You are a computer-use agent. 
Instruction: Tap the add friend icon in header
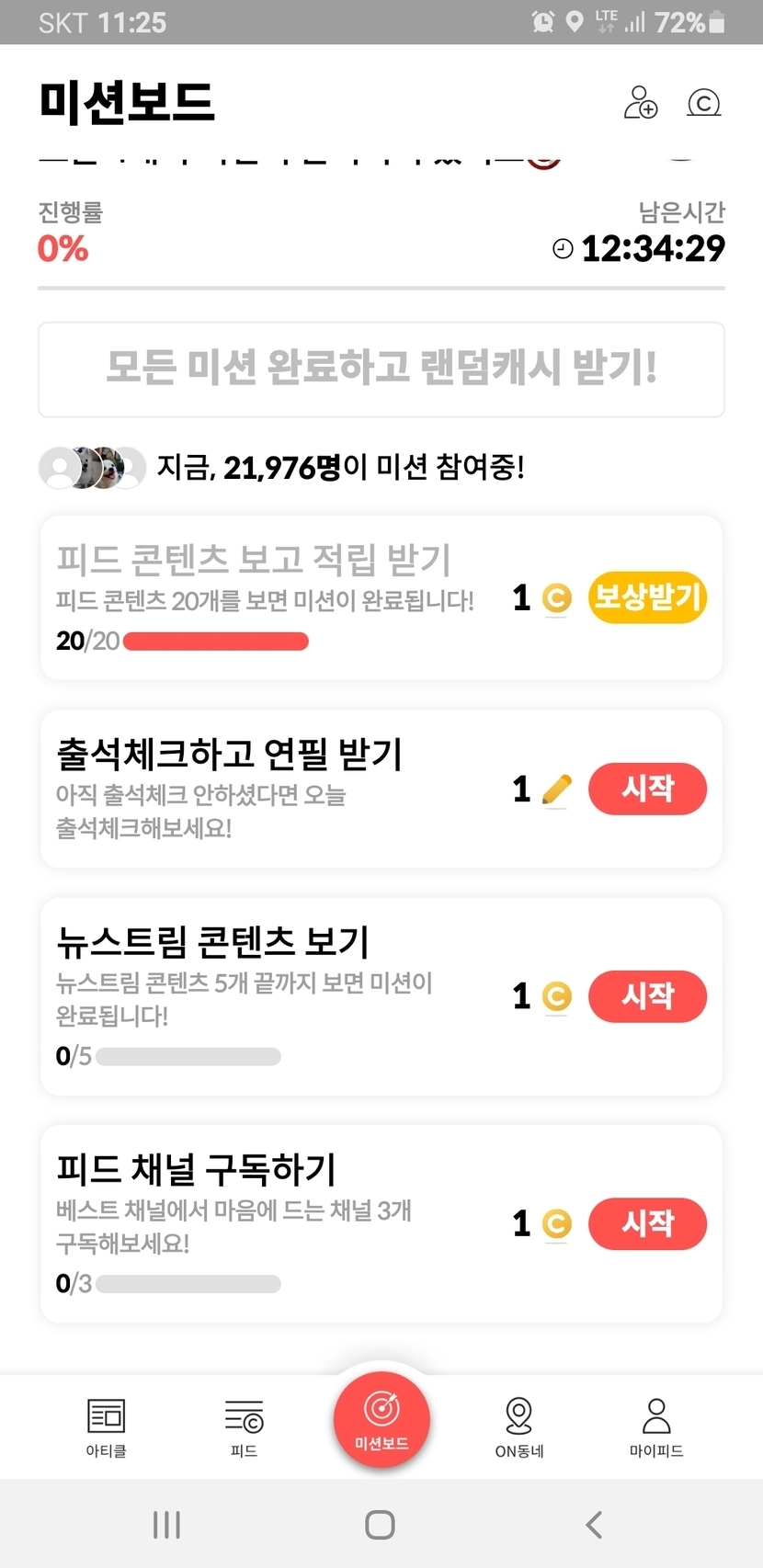pos(641,102)
